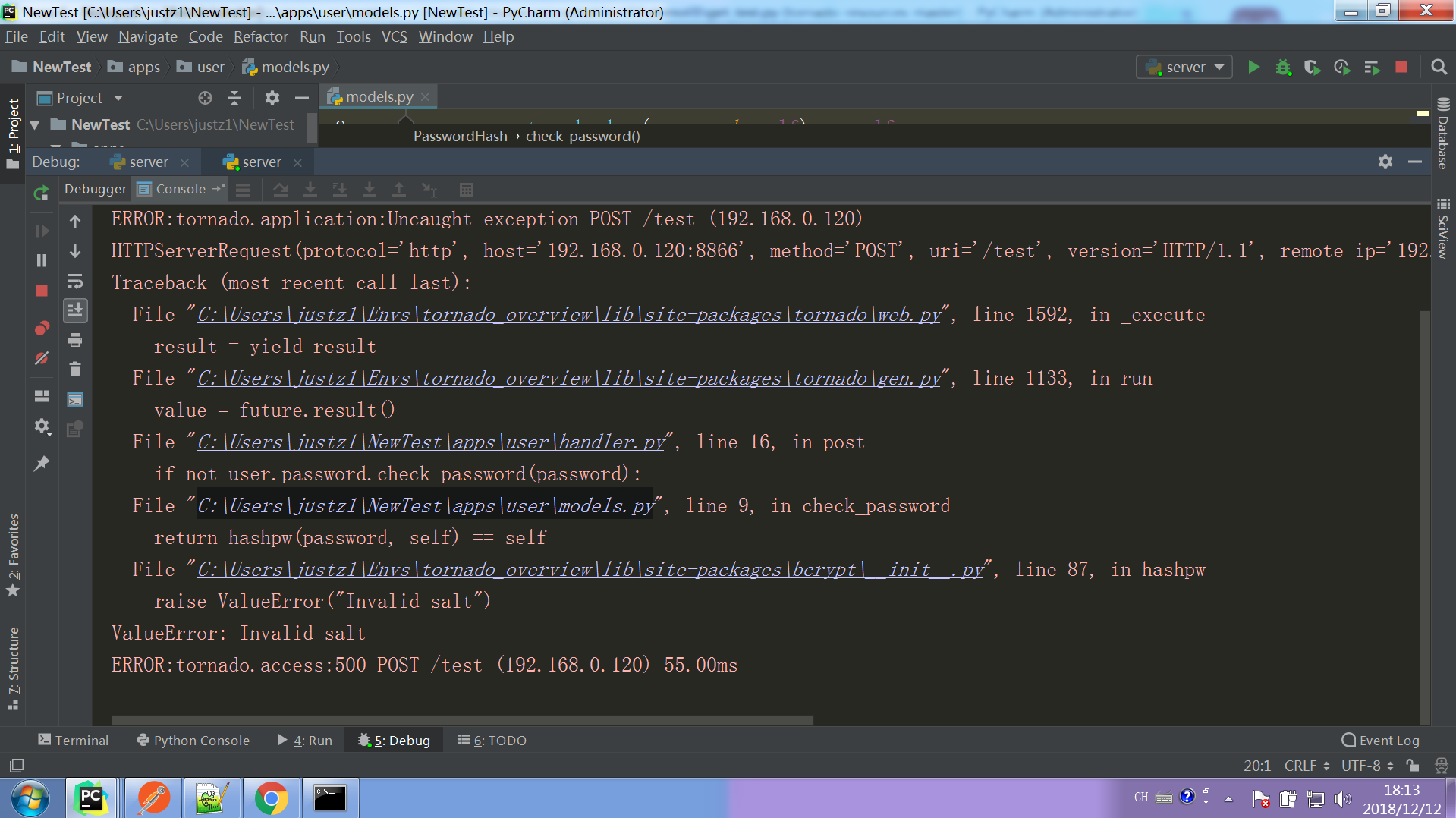The height and width of the screenshot is (818, 1456).
Task: Open the VCS menu
Action: 394,36
